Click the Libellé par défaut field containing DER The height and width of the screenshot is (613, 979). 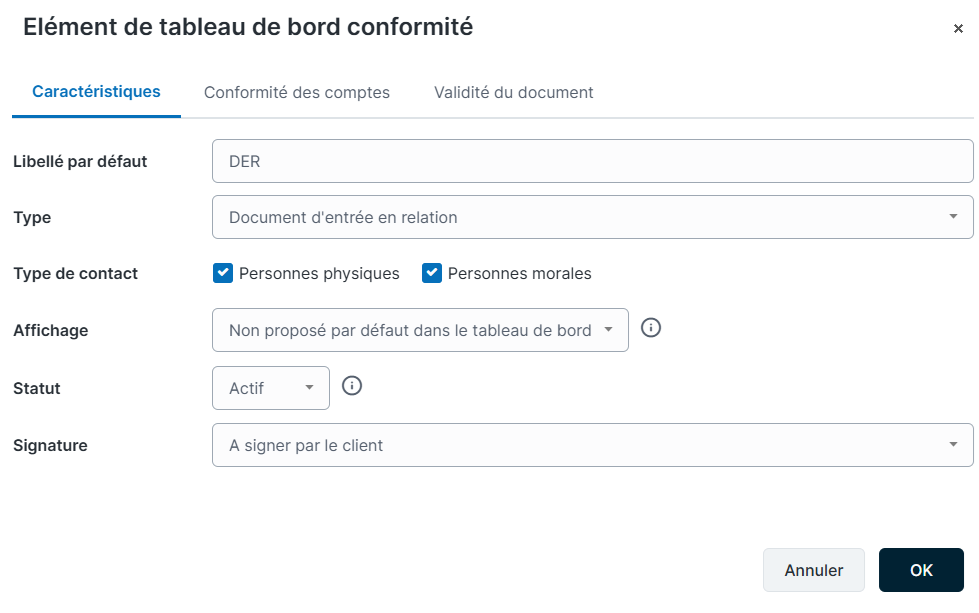593,161
